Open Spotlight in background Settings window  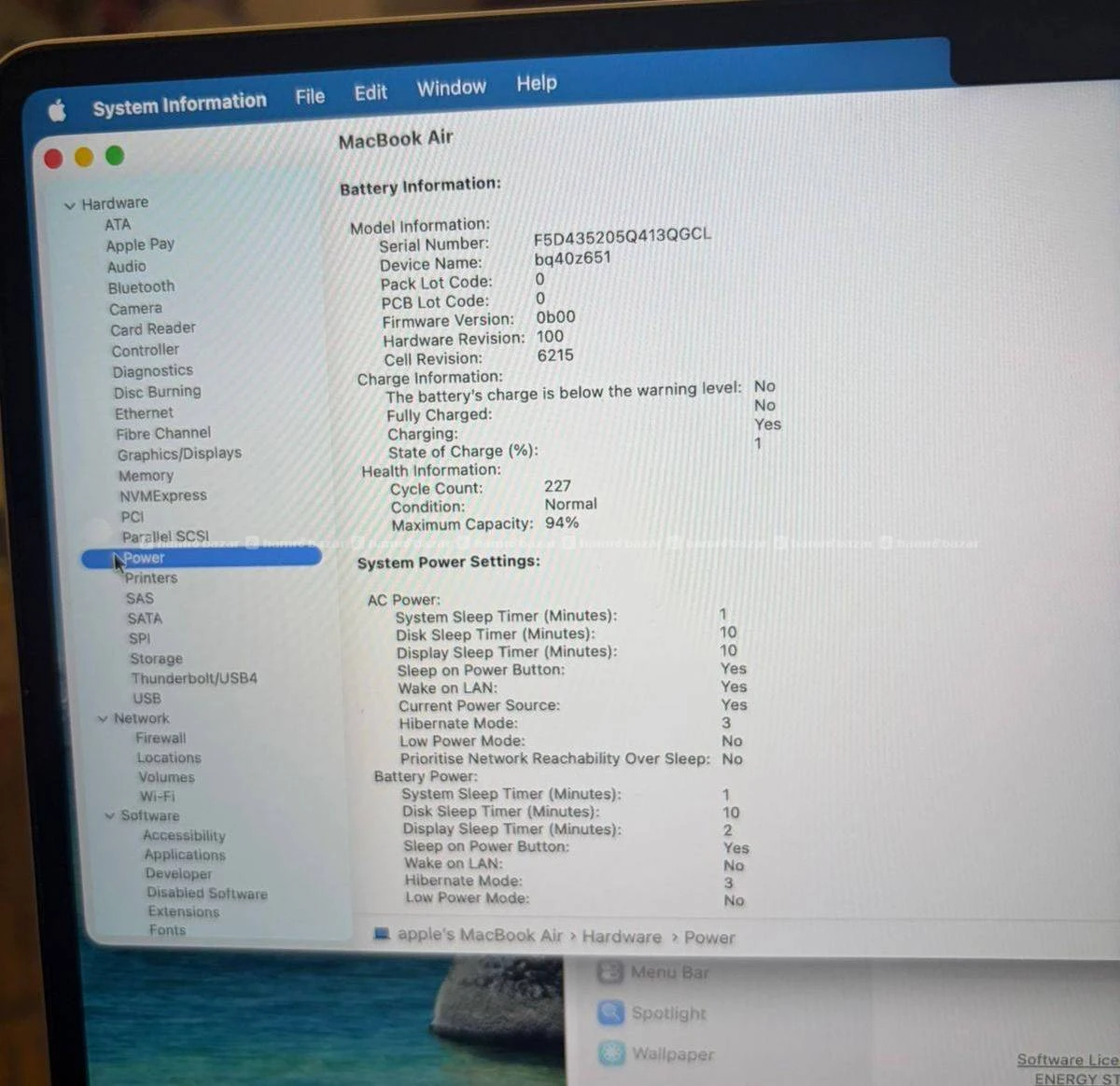(x=652, y=1012)
